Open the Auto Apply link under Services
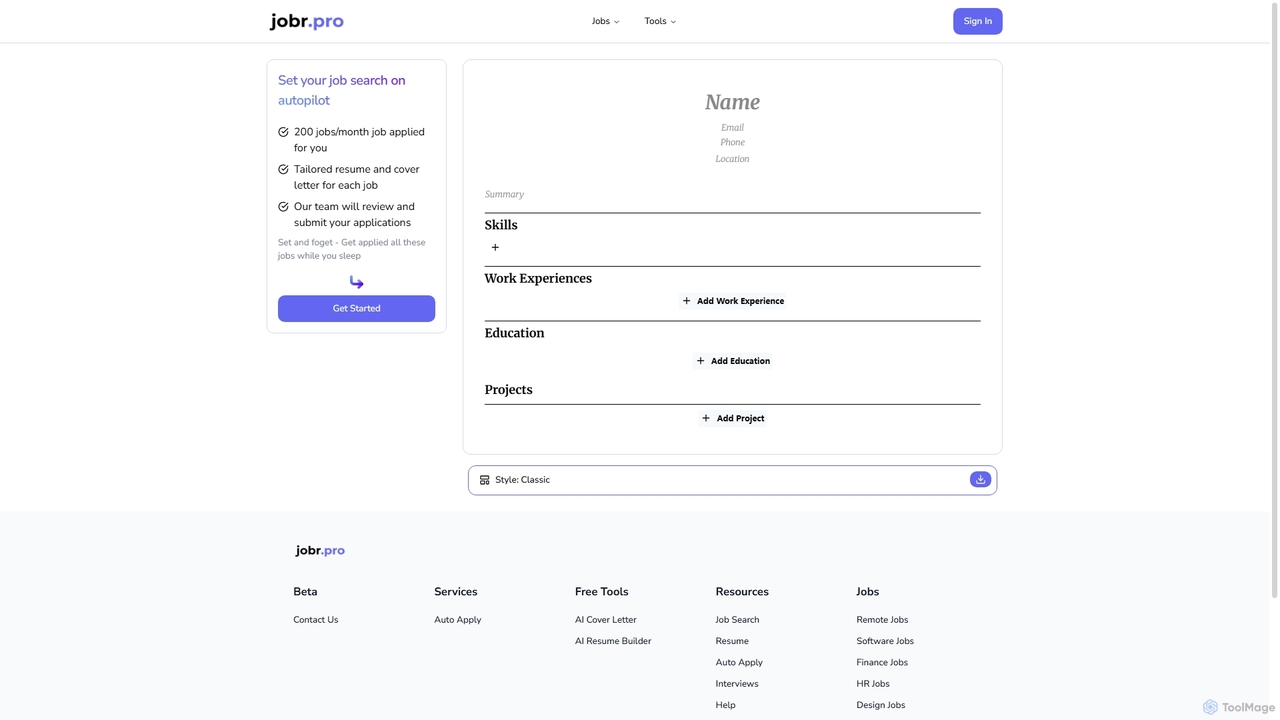Screen dimensions: 1280x720 pyautogui.click(x=457, y=620)
